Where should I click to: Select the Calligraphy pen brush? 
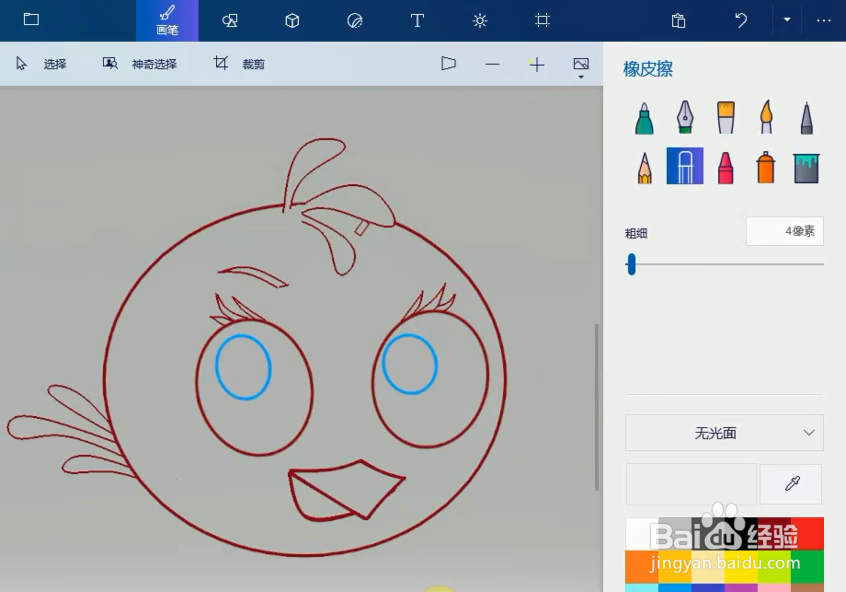click(x=685, y=117)
